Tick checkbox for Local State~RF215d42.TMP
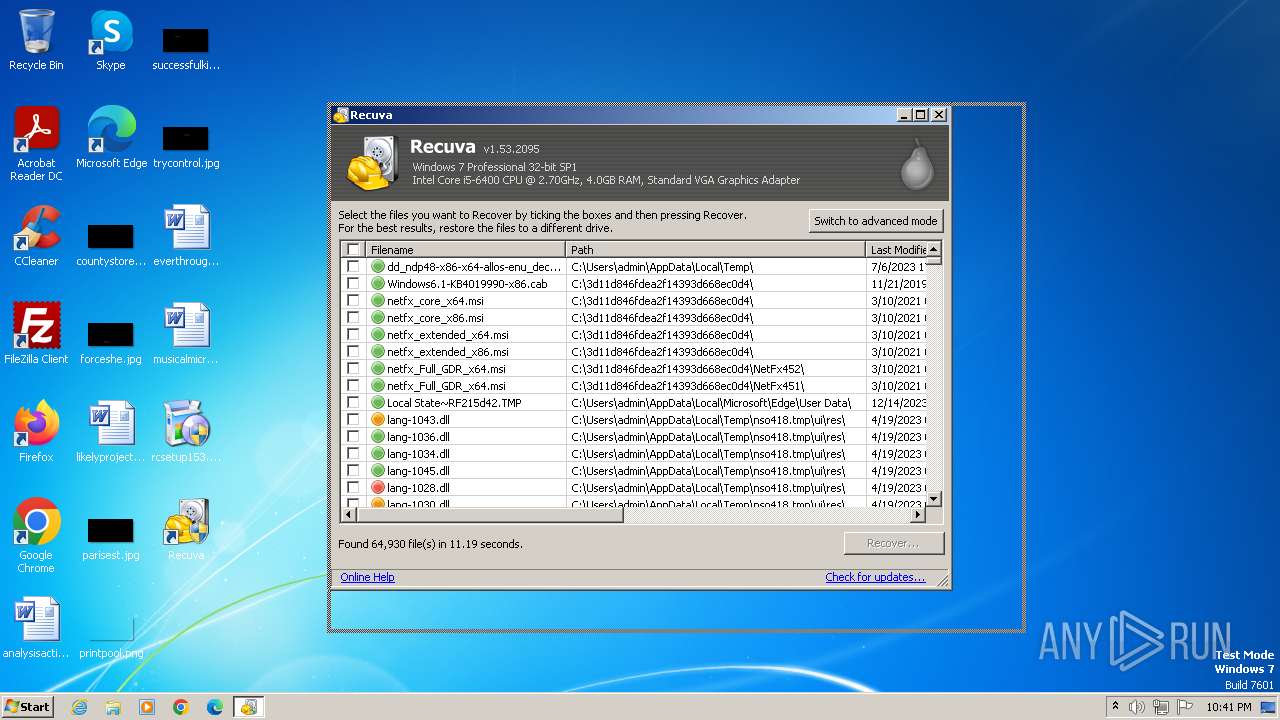This screenshot has height=720, width=1280. (353, 403)
